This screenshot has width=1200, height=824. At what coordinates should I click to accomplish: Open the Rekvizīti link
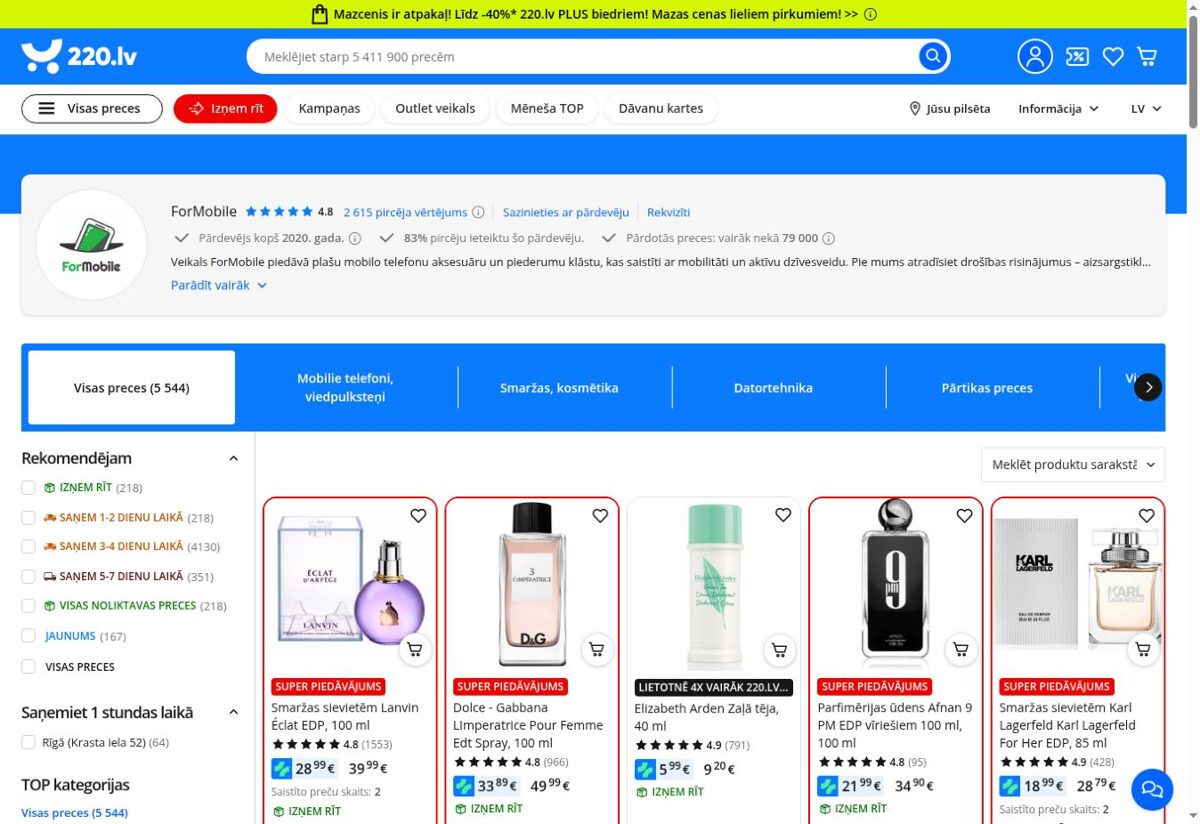pos(668,212)
